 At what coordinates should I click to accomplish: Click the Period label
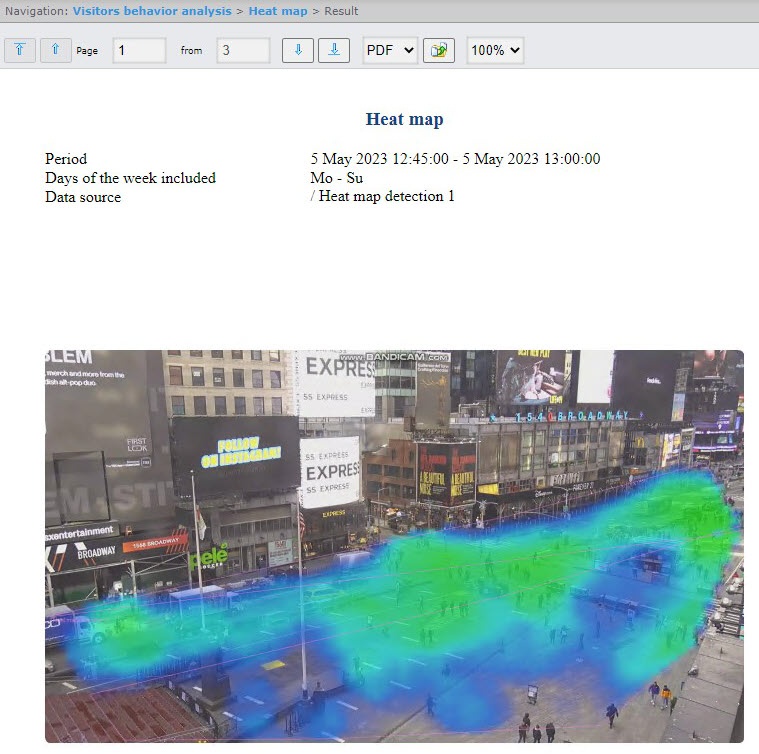[66, 159]
